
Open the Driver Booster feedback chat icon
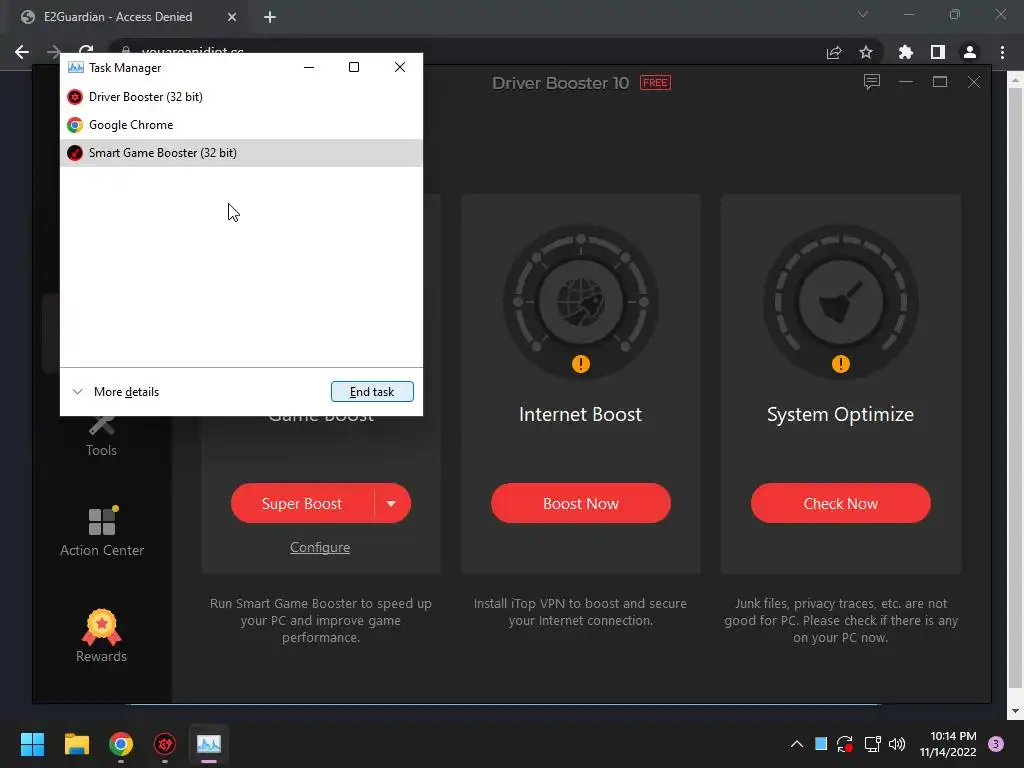click(872, 82)
